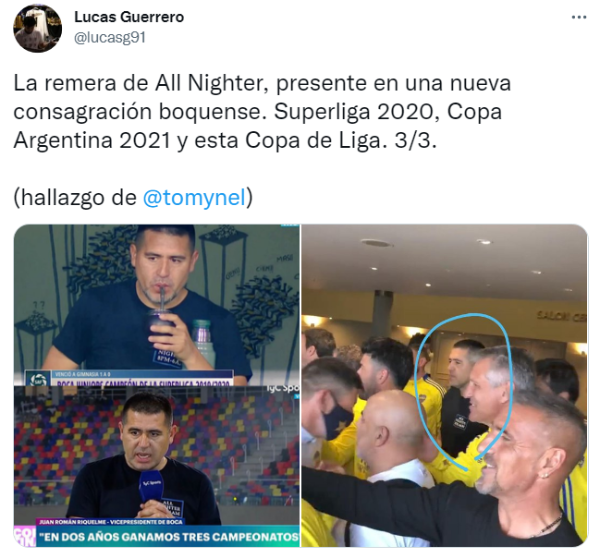The image size is (600, 558).
Task: Open the bottom-left TyC Sports interview photo
Action: (x=157, y=466)
